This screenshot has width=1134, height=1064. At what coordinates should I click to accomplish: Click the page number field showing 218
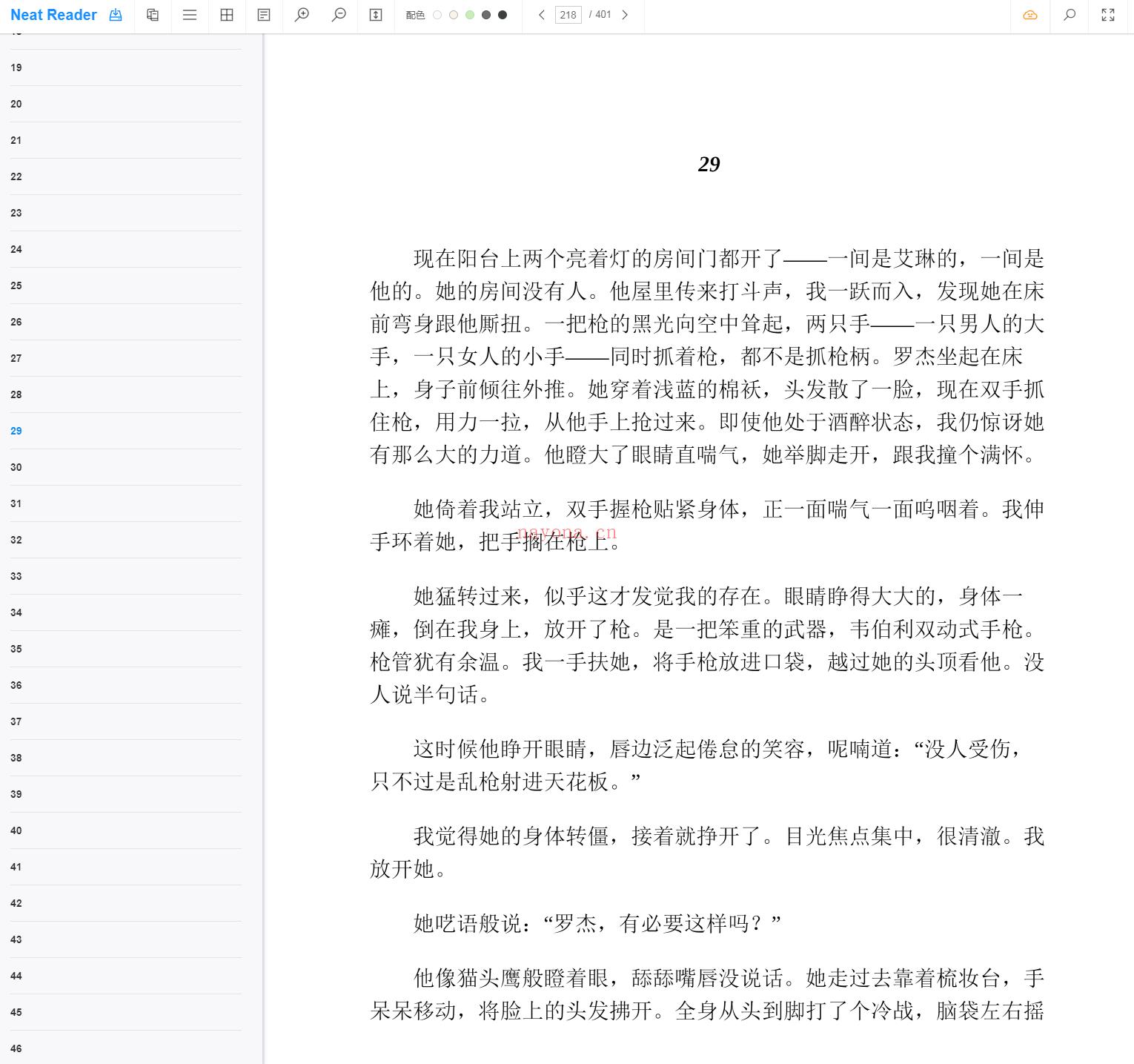click(568, 15)
